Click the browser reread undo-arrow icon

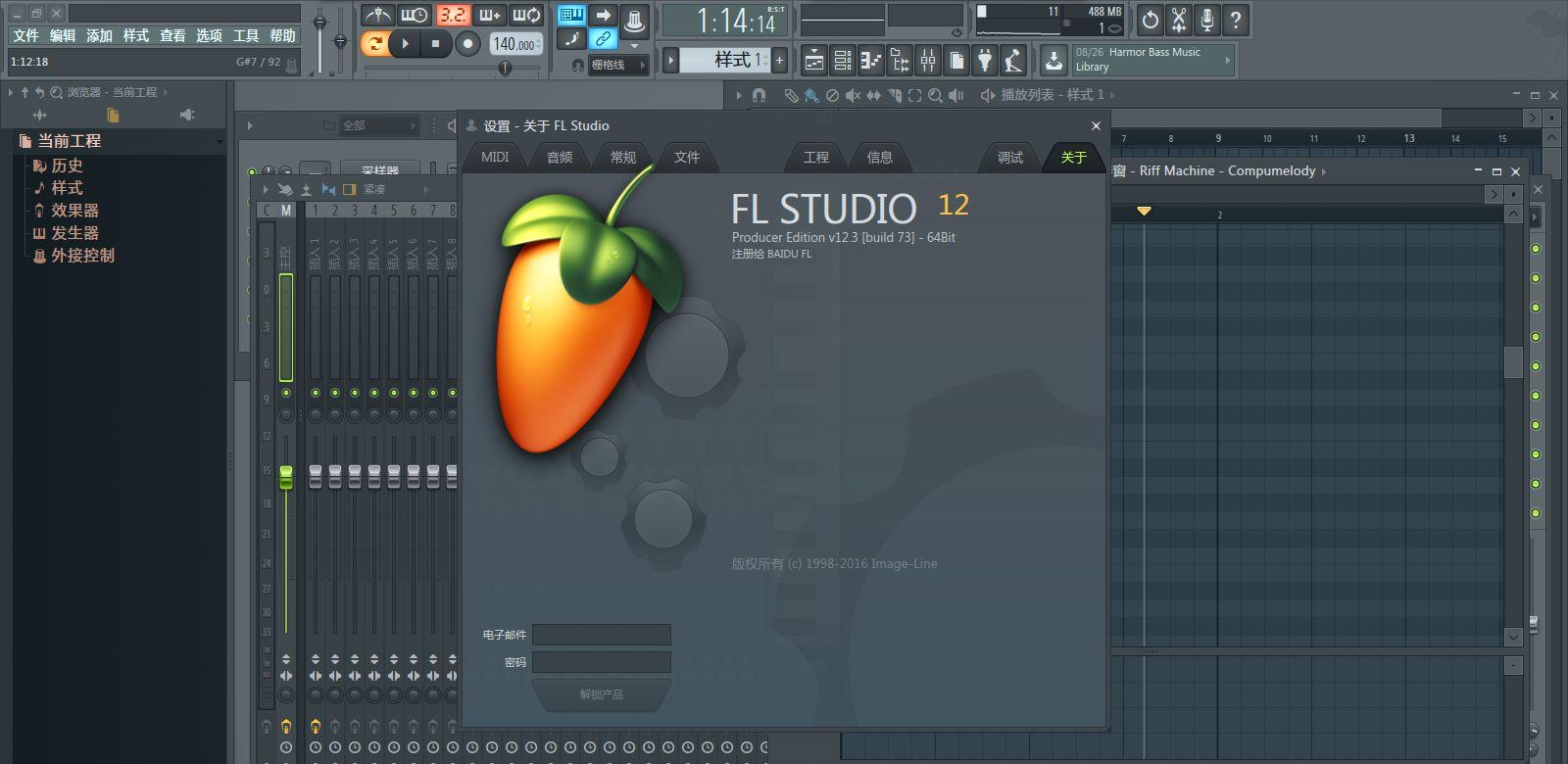pyautogui.click(x=39, y=92)
